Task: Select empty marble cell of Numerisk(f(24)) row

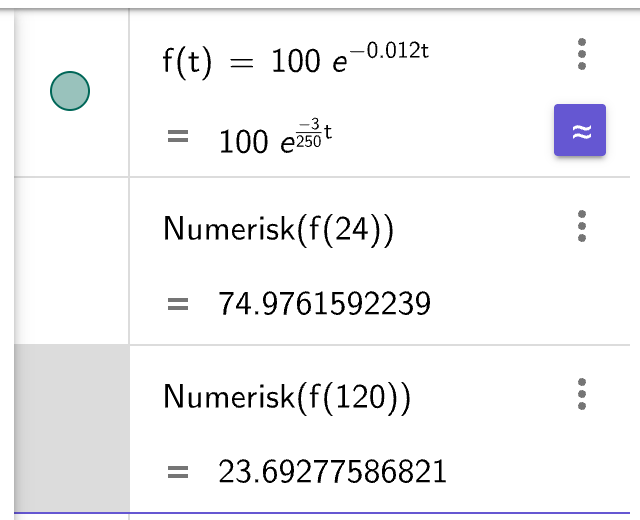Action: click(72, 261)
